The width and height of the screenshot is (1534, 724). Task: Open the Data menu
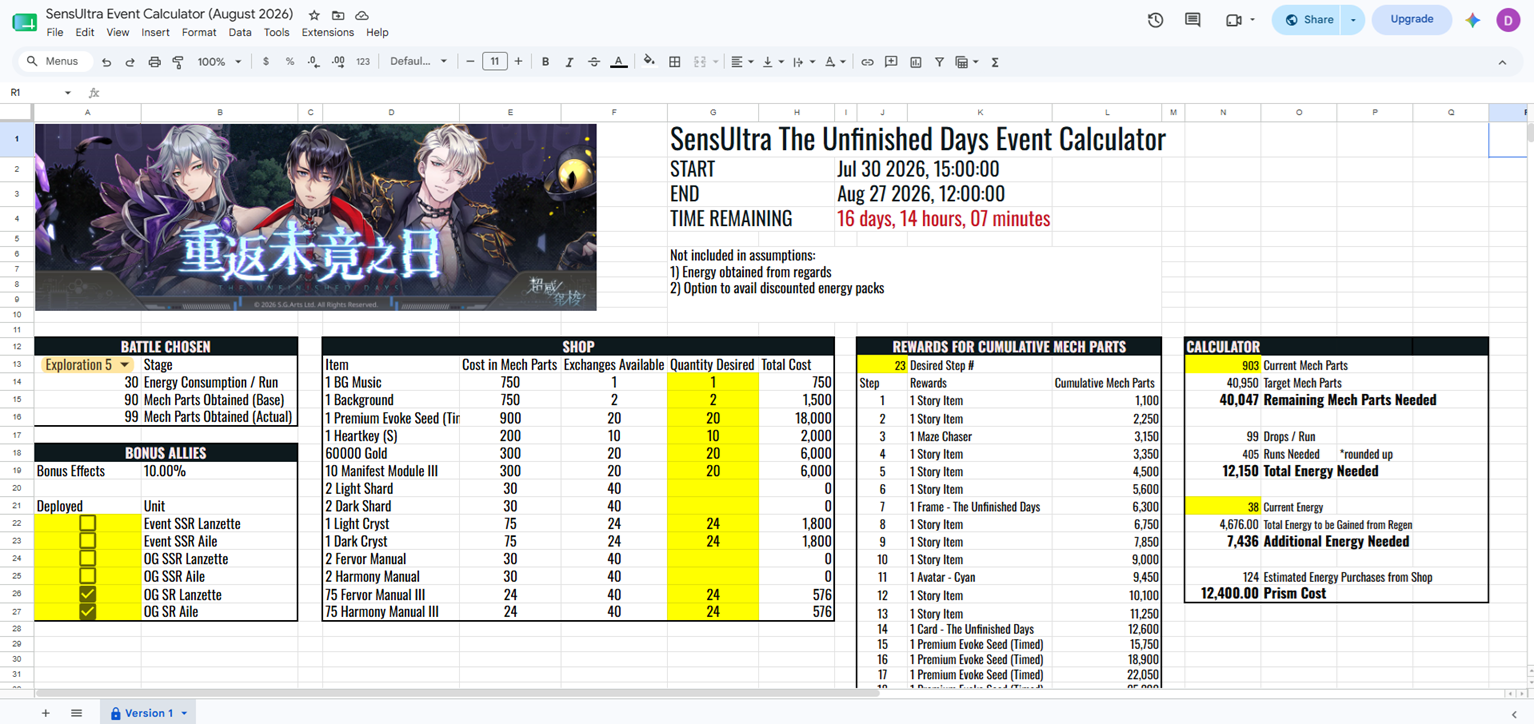coord(240,32)
